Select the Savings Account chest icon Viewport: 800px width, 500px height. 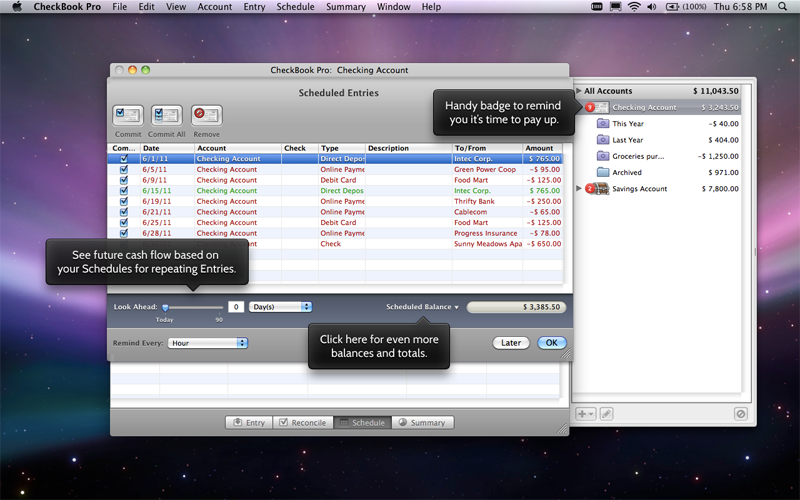click(x=603, y=189)
